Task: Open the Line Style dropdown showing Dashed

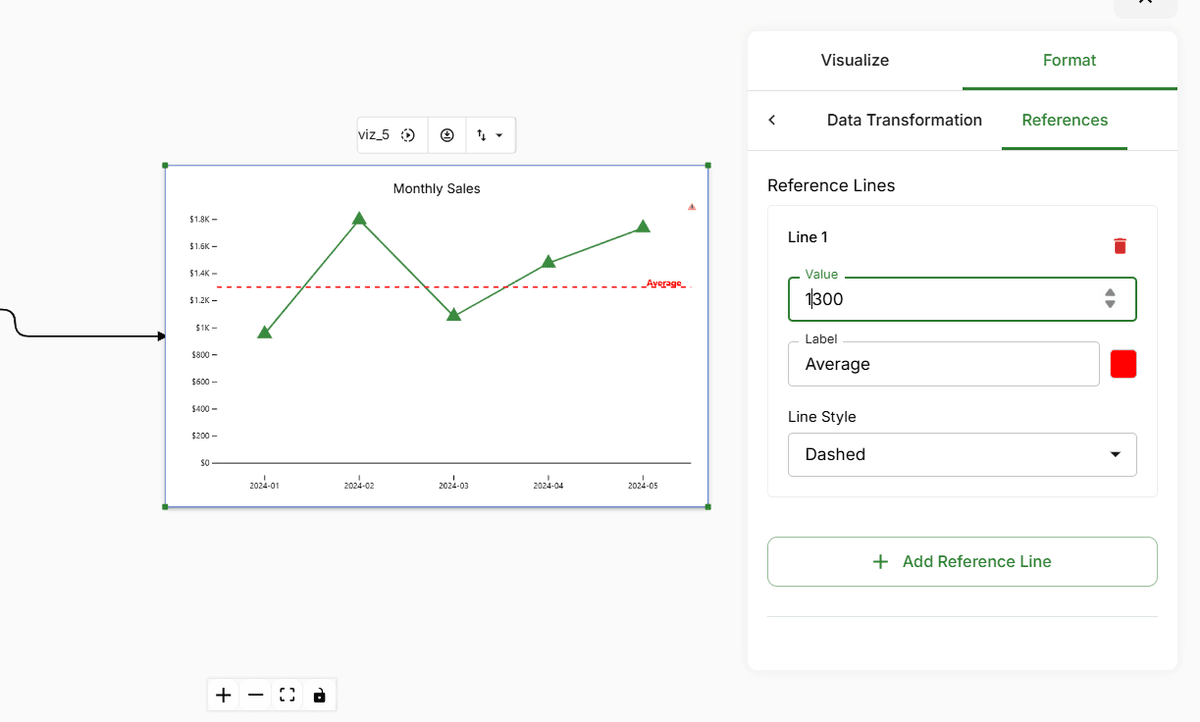Action: click(961, 454)
